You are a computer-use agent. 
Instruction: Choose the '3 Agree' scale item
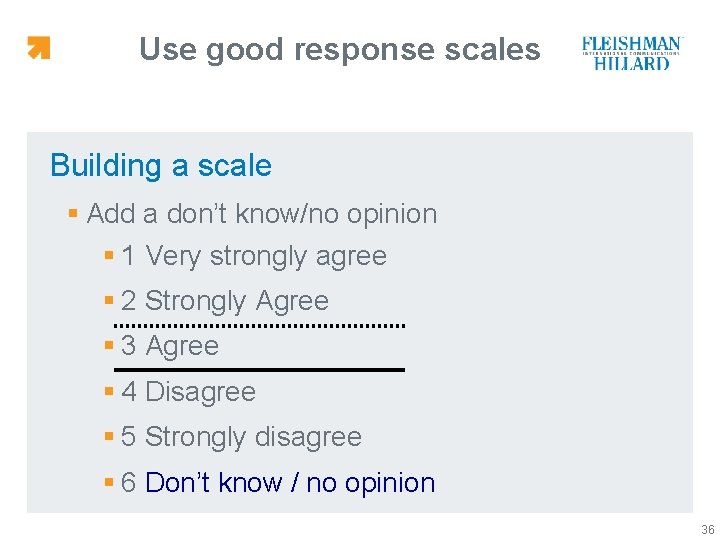pyautogui.click(x=169, y=346)
